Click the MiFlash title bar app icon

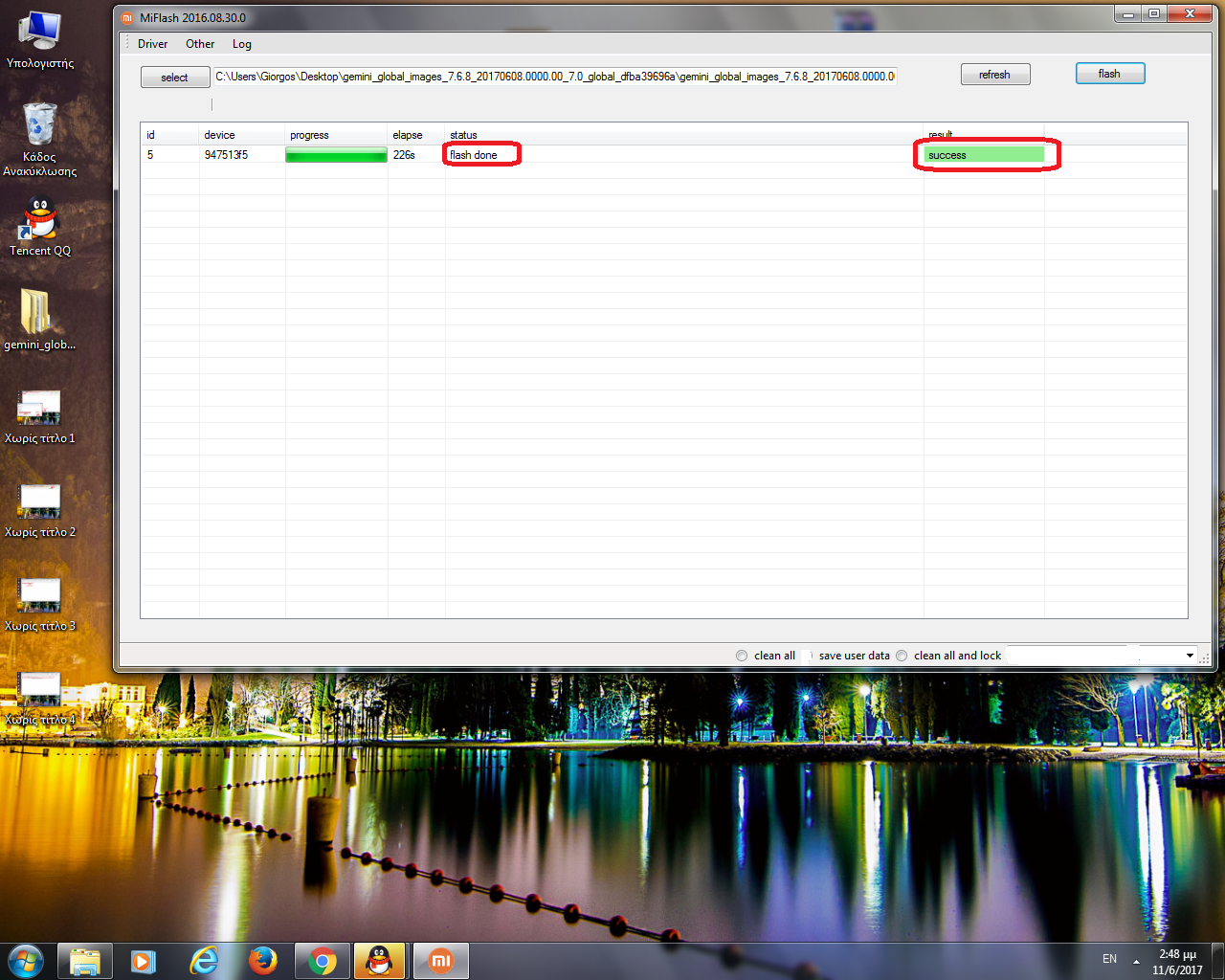click(127, 17)
